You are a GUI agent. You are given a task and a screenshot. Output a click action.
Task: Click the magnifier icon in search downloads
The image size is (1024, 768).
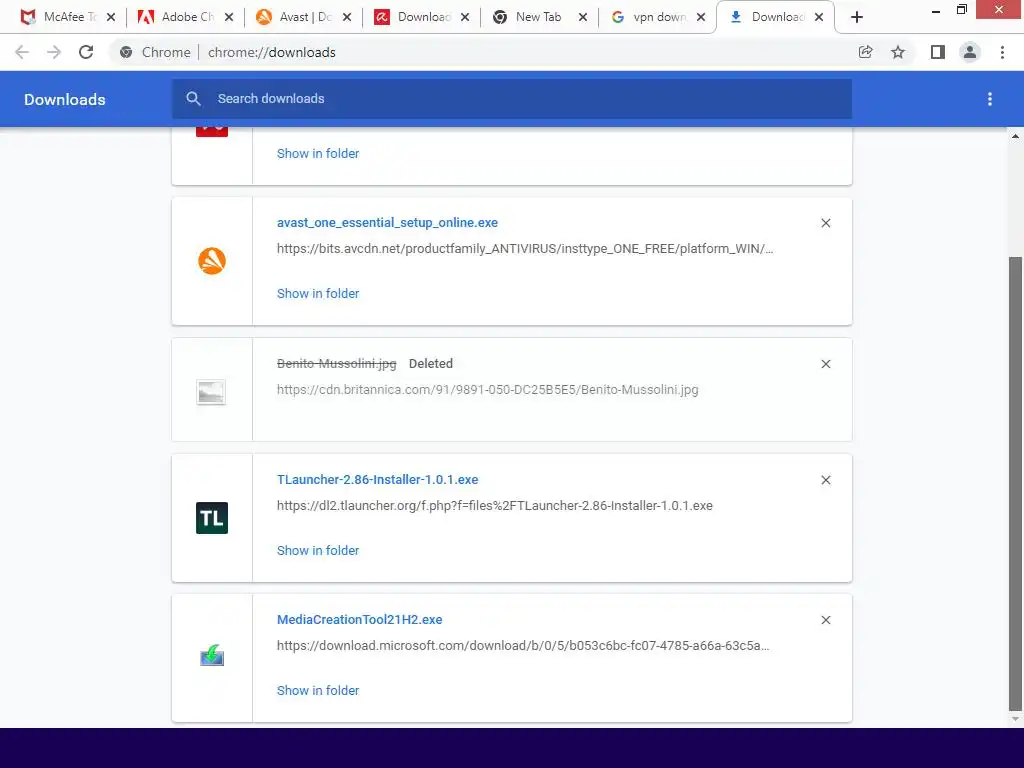pos(193,99)
